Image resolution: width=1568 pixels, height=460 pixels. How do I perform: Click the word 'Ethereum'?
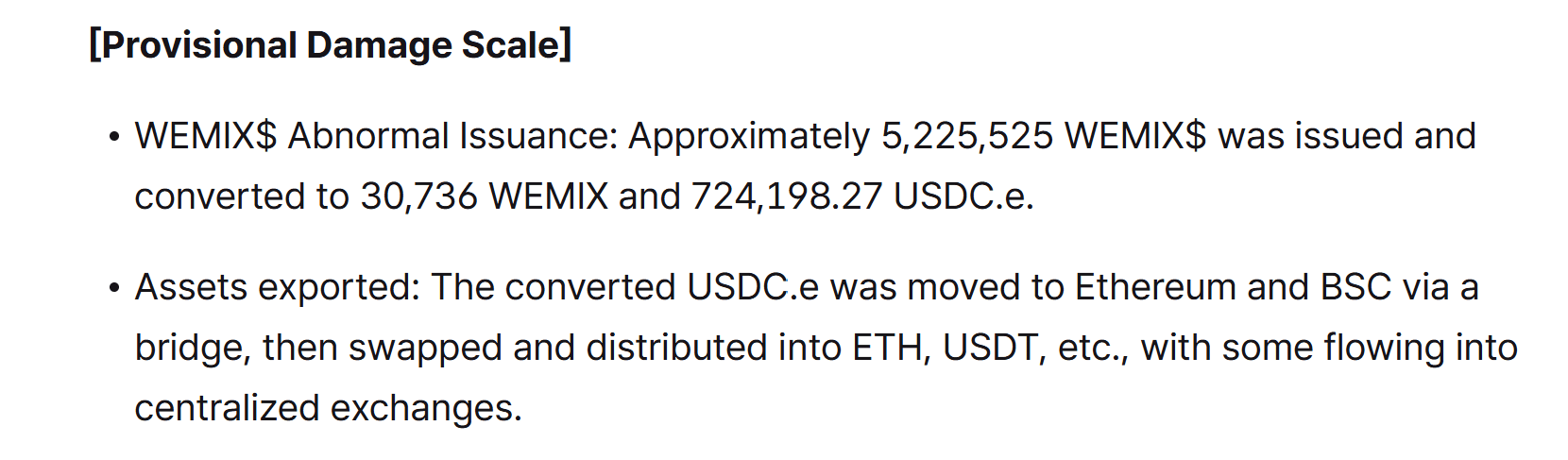1155,287
